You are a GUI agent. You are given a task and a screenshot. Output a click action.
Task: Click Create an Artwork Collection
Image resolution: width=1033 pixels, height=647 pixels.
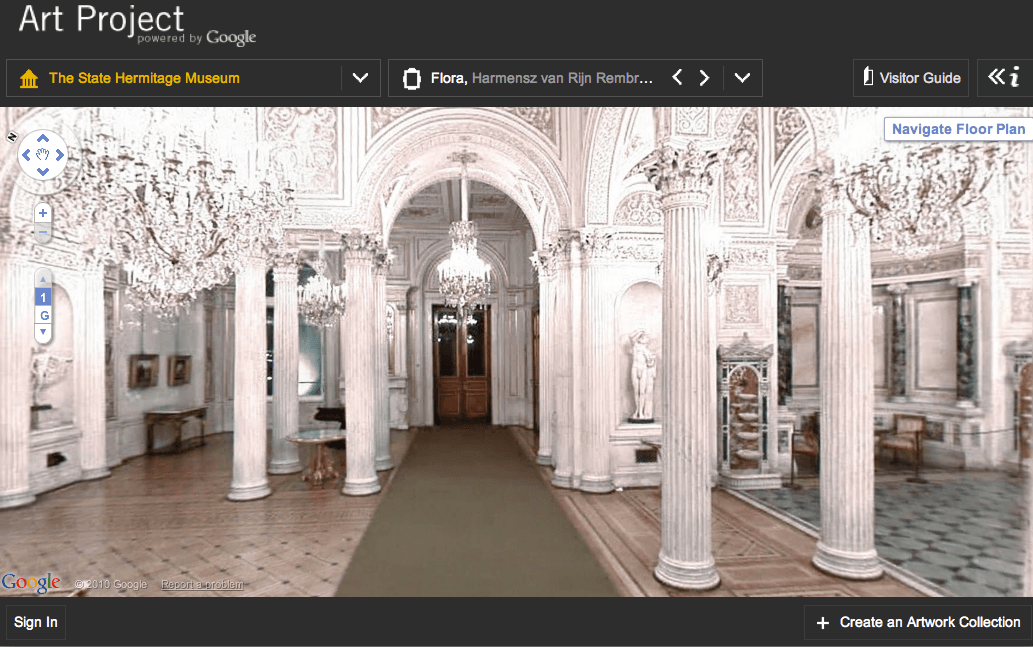click(x=918, y=622)
